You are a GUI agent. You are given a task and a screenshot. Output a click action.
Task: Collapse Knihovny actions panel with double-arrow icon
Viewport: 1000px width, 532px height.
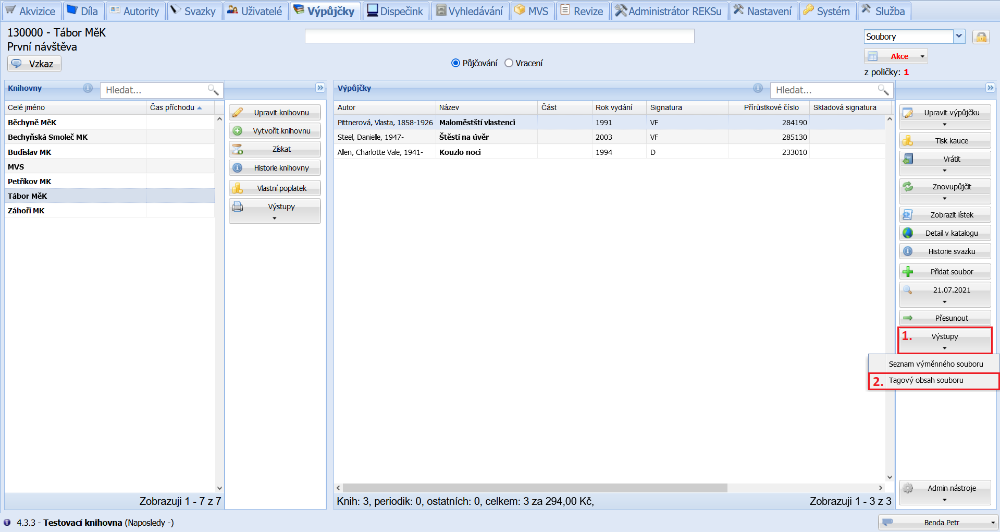click(x=319, y=88)
